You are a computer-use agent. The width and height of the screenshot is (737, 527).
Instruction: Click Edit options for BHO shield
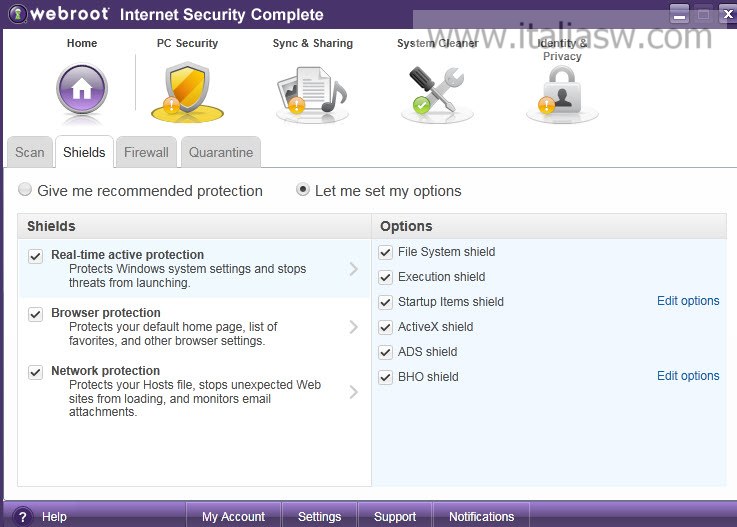pyautogui.click(x=688, y=376)
